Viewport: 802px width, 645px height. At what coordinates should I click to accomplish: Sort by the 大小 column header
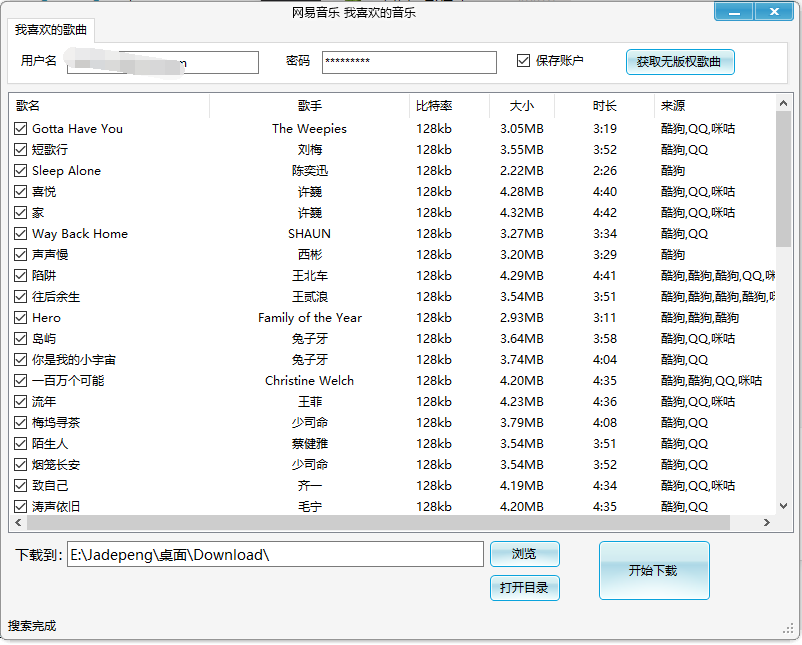[522, 106]
